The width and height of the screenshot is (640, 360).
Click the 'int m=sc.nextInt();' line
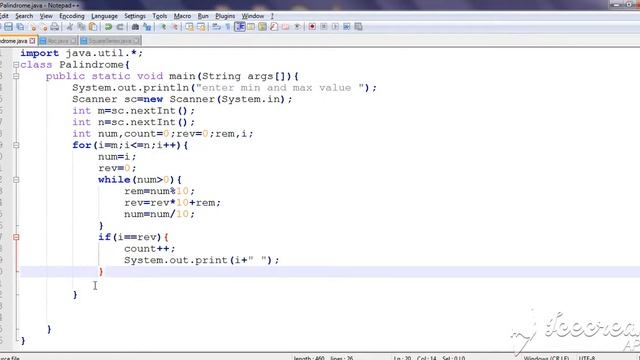133,111
